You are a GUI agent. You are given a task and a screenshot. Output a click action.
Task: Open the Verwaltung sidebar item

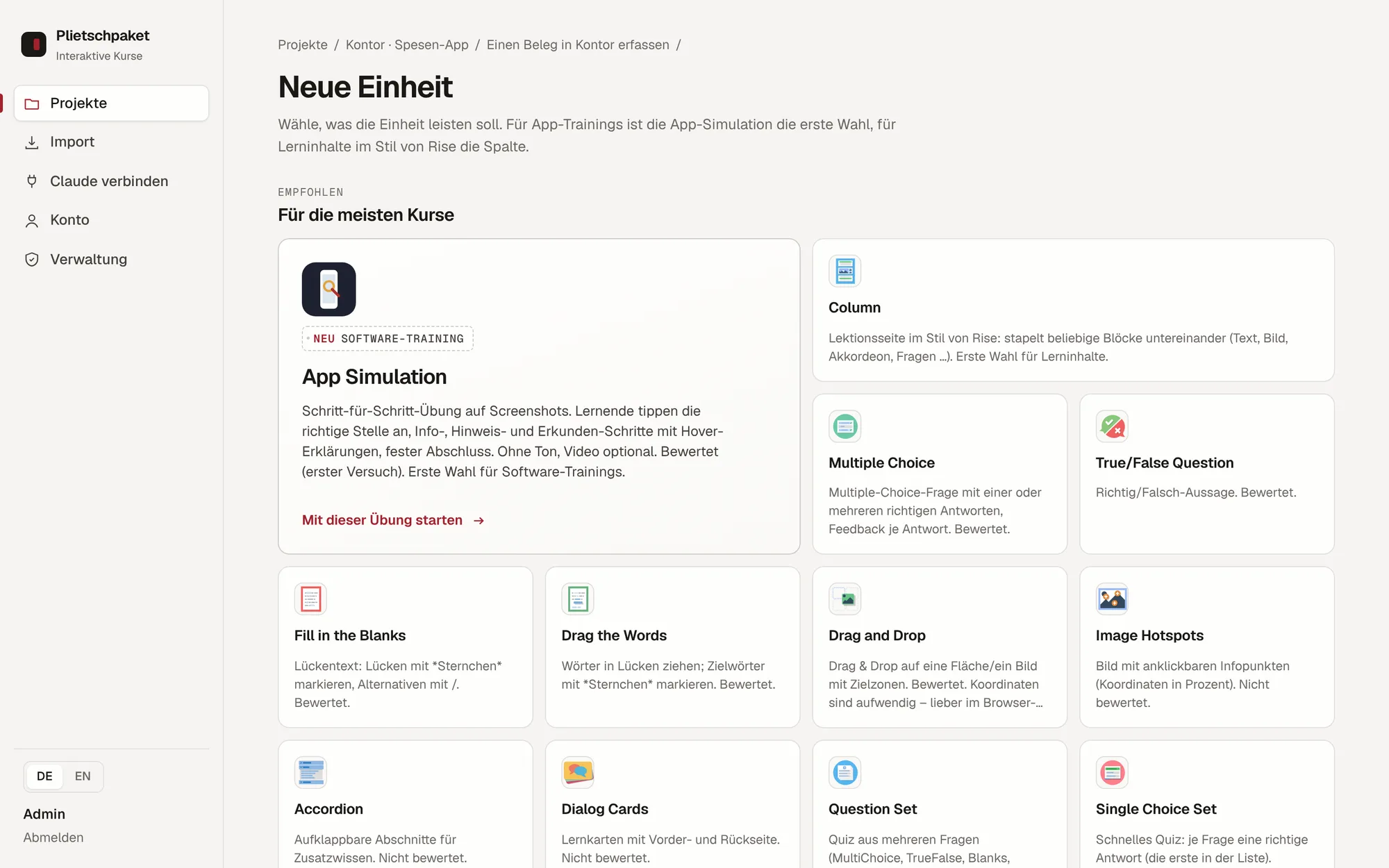(x=111, y=260)
